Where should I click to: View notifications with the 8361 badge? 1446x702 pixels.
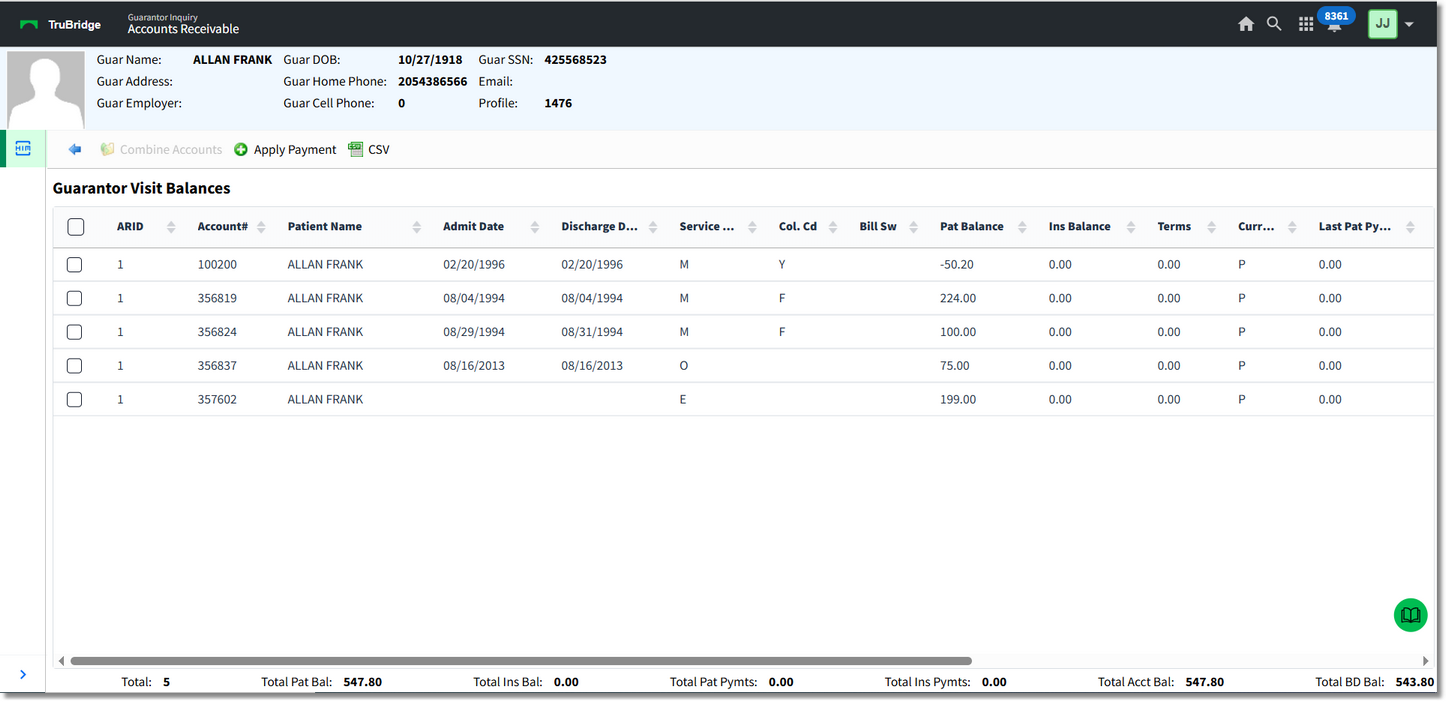click(1335, 20)
